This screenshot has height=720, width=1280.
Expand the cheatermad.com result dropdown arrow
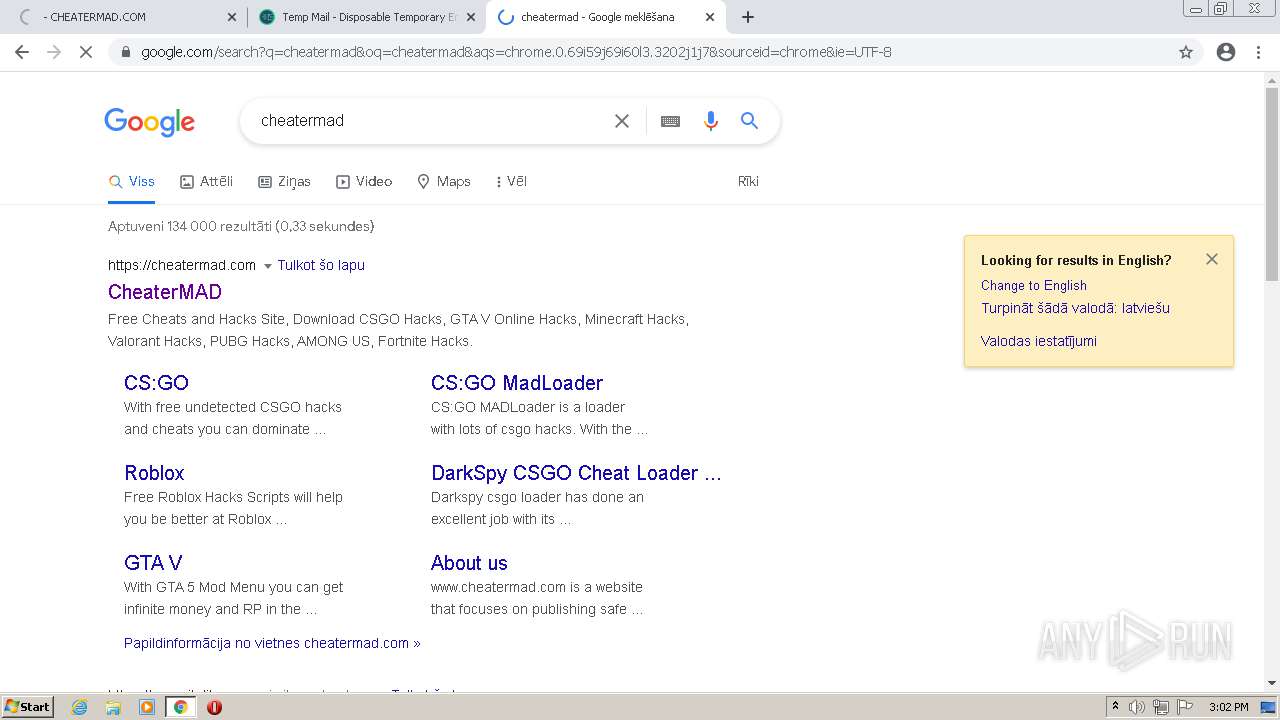(x=267, y=266)
